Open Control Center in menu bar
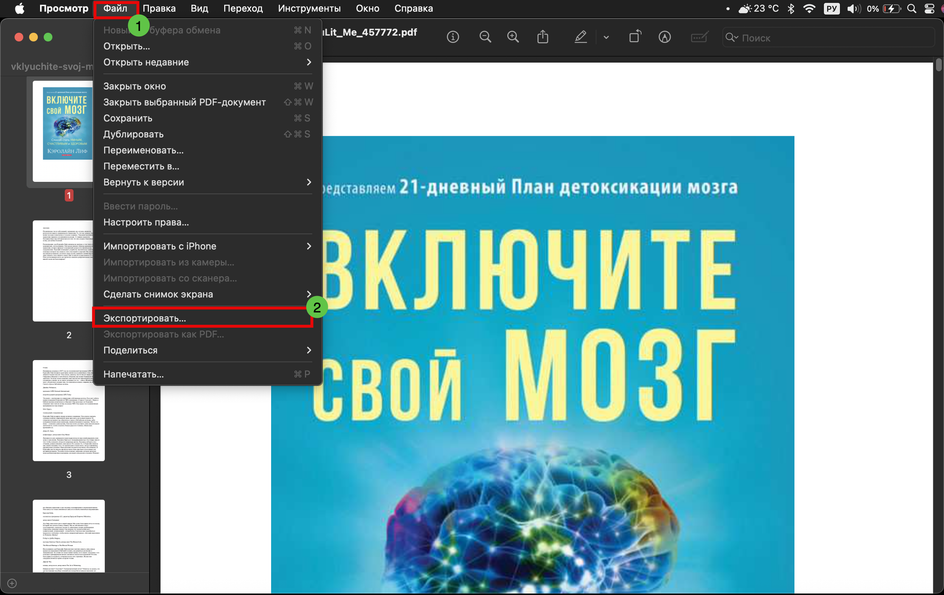The image size is (944, 595). pos(930,8)
